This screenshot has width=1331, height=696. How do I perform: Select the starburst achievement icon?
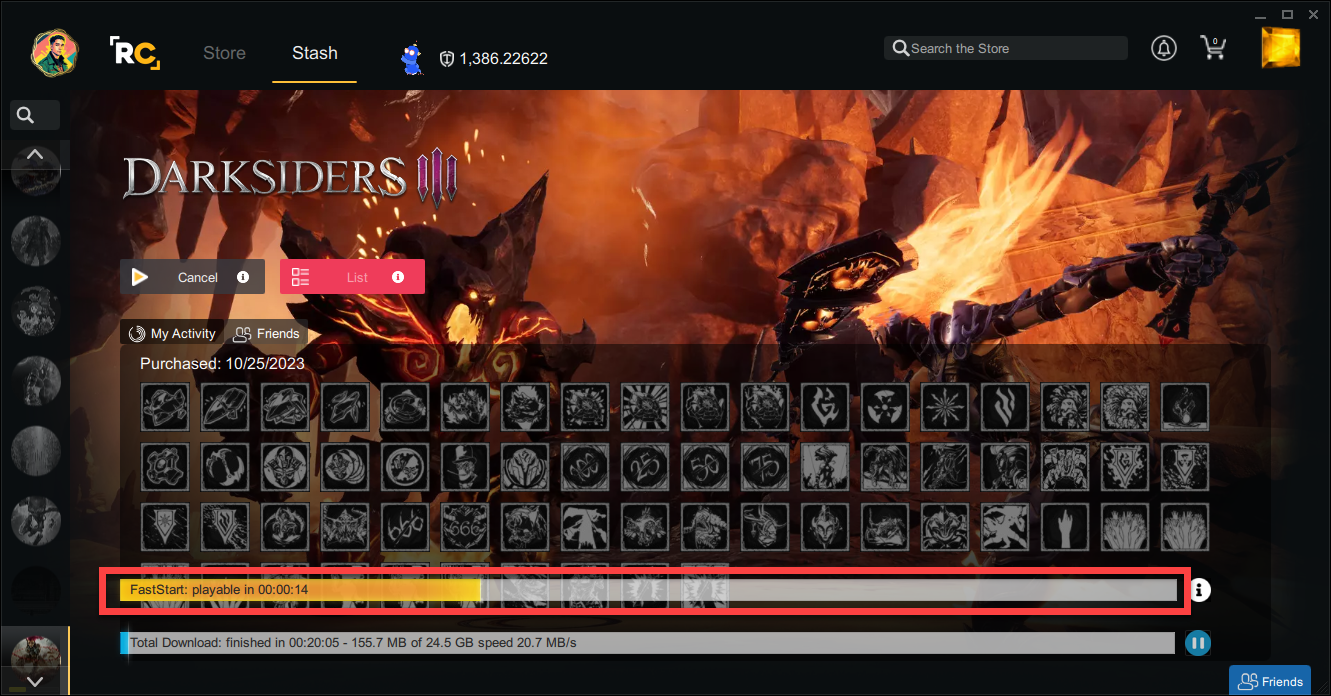[x=945, y=407]
